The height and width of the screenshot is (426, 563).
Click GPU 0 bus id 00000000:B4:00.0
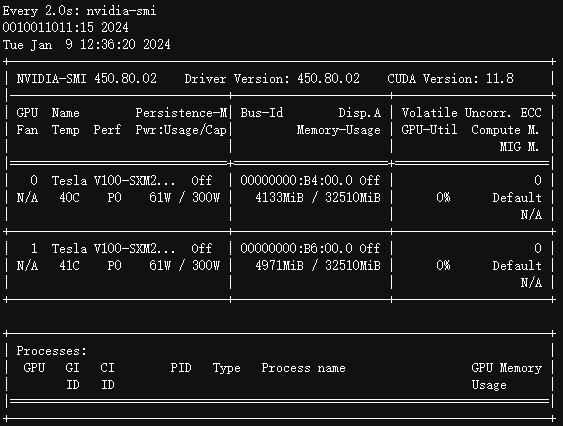click(296, 180)
